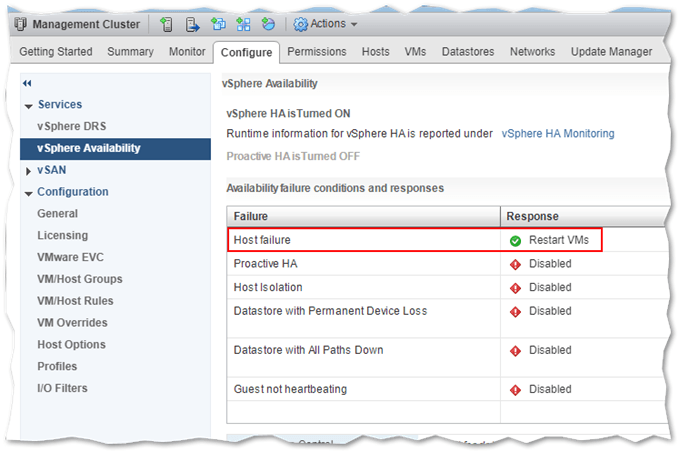
Task: Select the Host Isolation failure row
Action: coord(447,287)
